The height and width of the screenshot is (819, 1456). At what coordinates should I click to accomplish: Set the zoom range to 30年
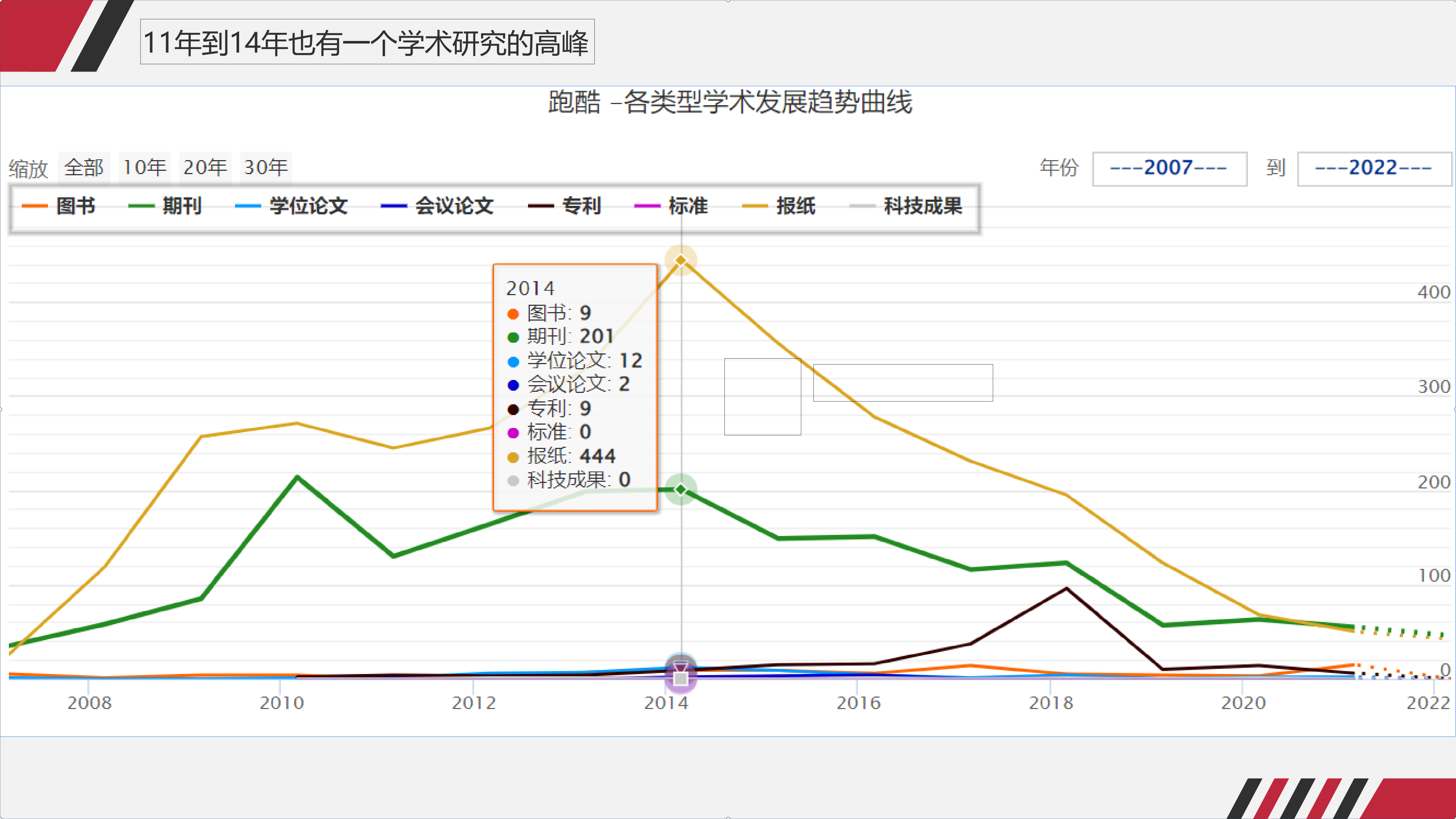click(266, 168)
